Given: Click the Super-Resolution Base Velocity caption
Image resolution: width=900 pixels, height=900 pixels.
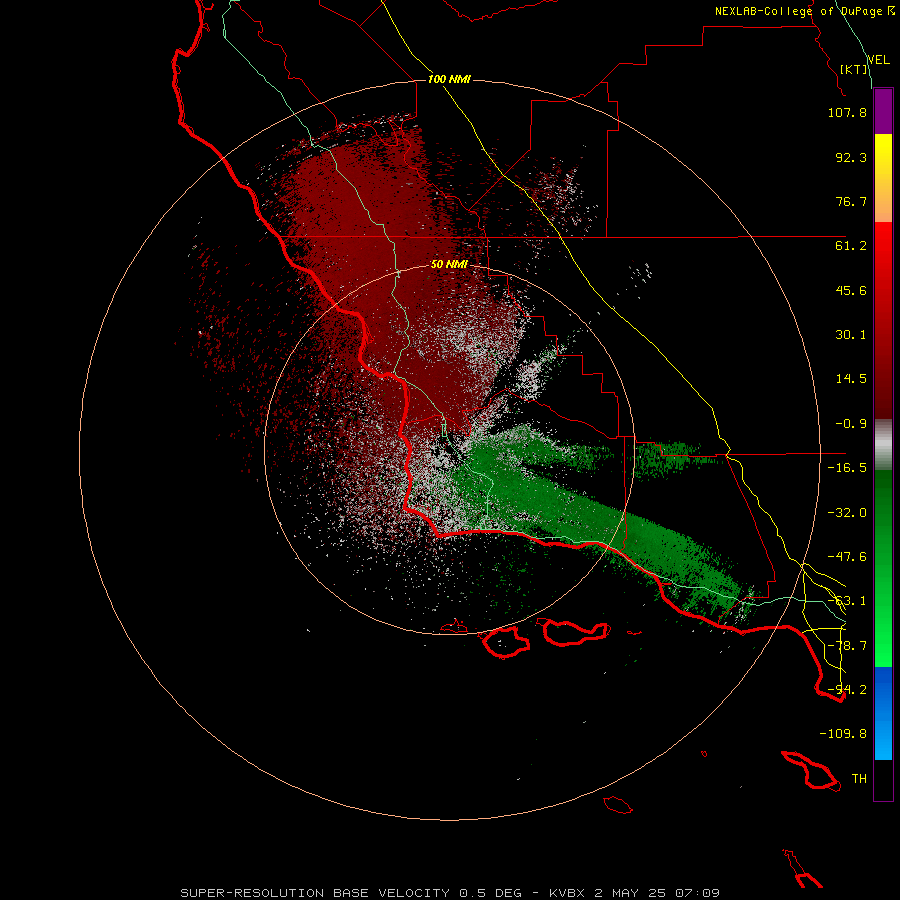Looking at the screenshot, I should (449, 893).
